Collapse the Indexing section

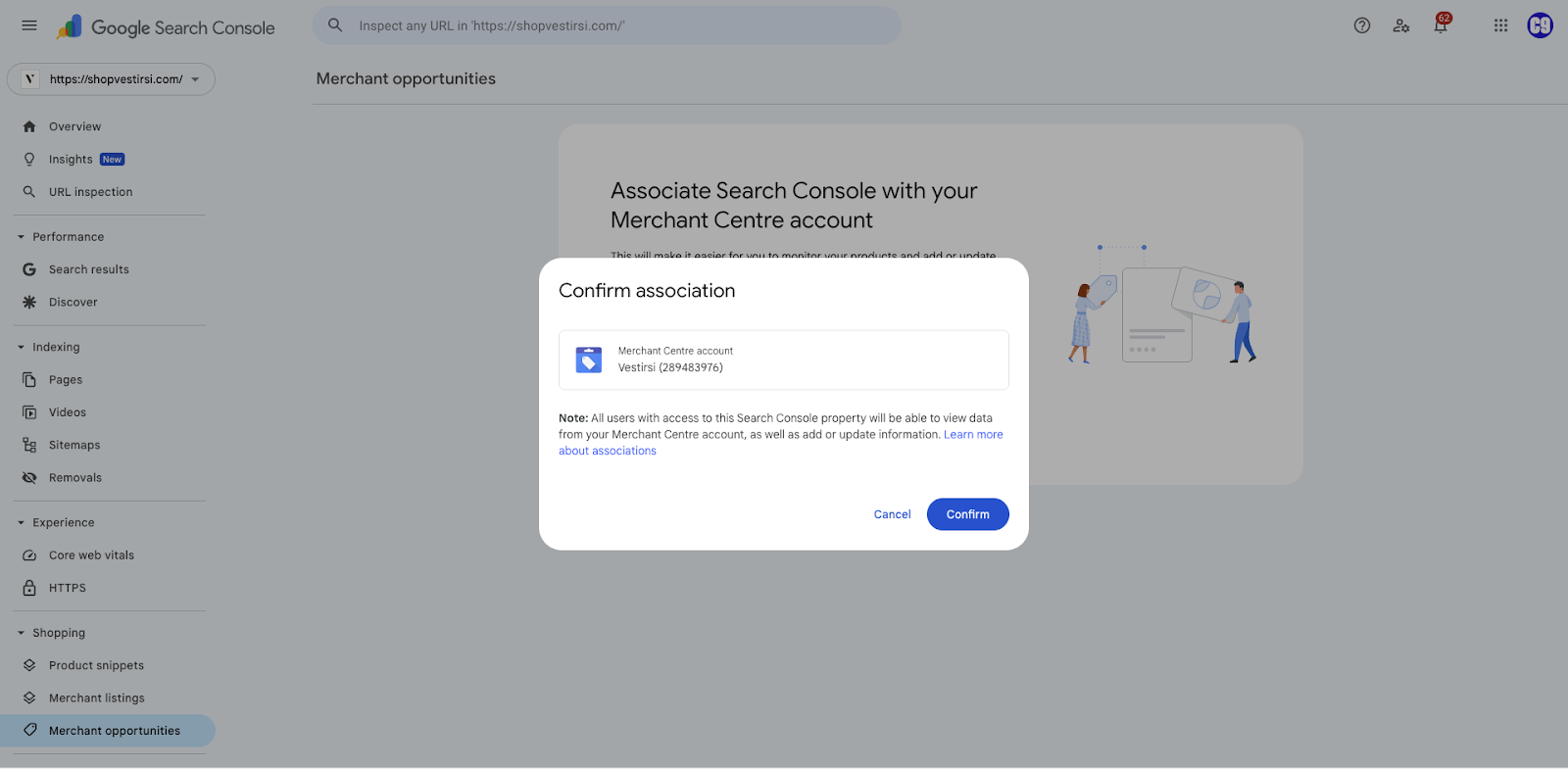point(22,347)
